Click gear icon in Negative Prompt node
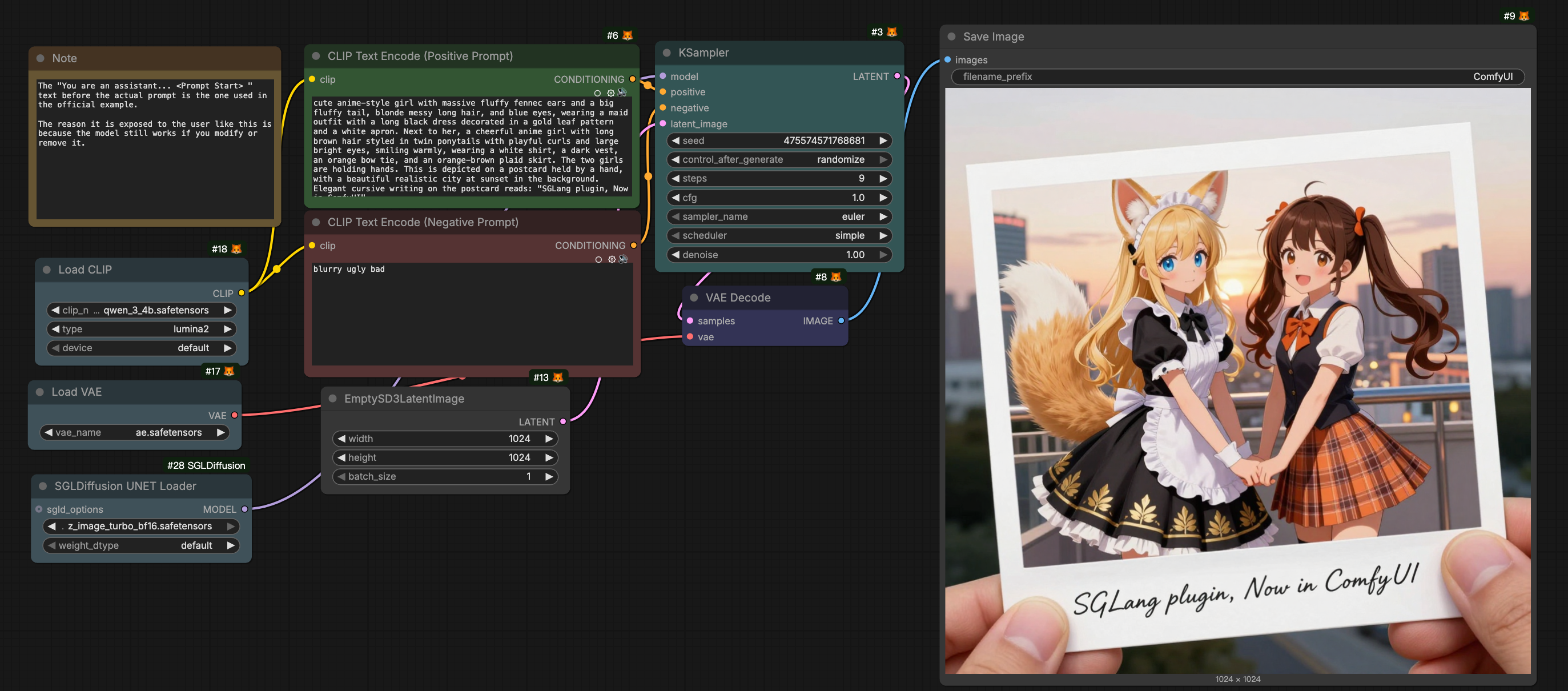The width and height of the screenshot is (1568, 691). 612,259
